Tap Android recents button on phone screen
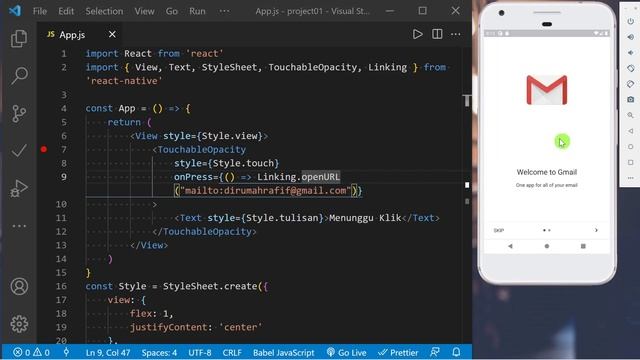This screenshot has width=640, height=360. 583,246
